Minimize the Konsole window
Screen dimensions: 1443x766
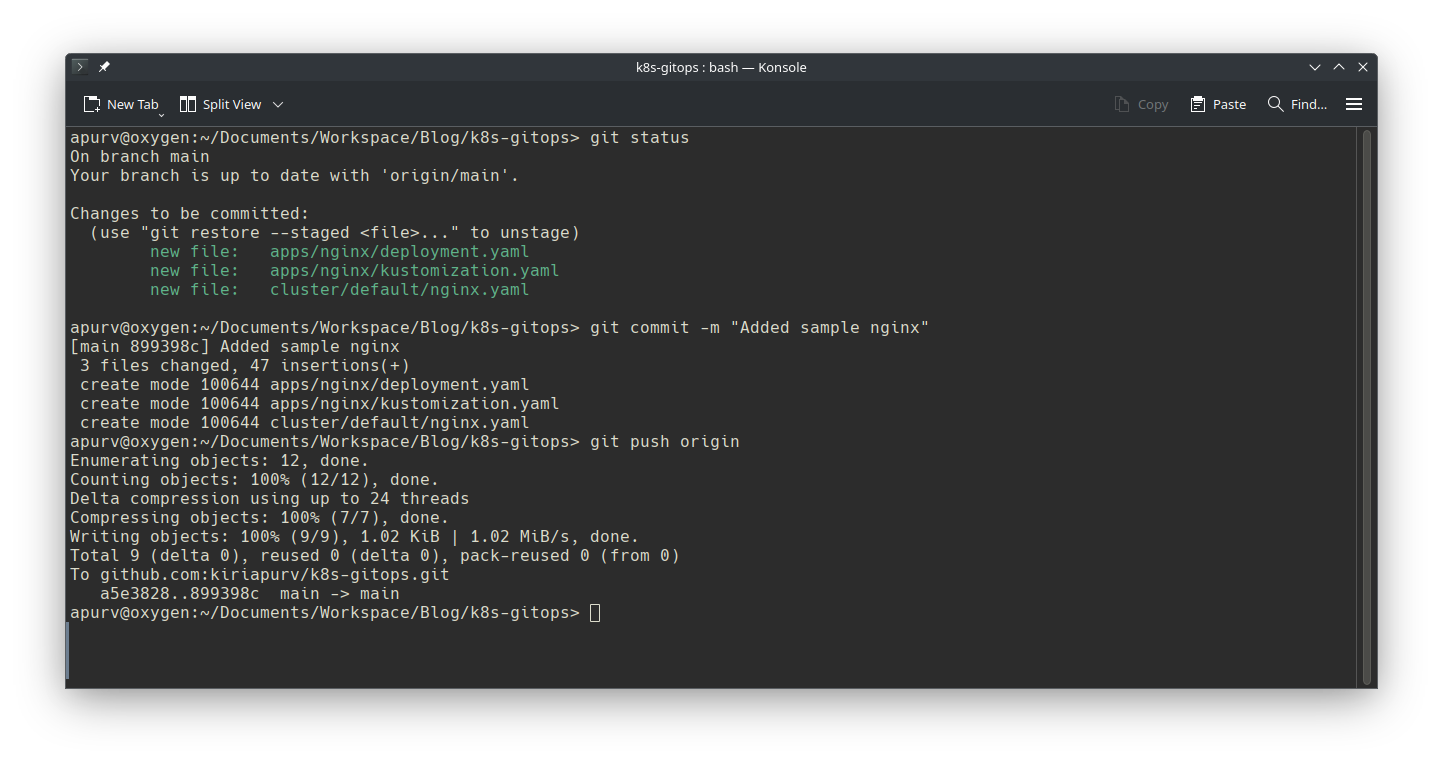pos(1315,67)
